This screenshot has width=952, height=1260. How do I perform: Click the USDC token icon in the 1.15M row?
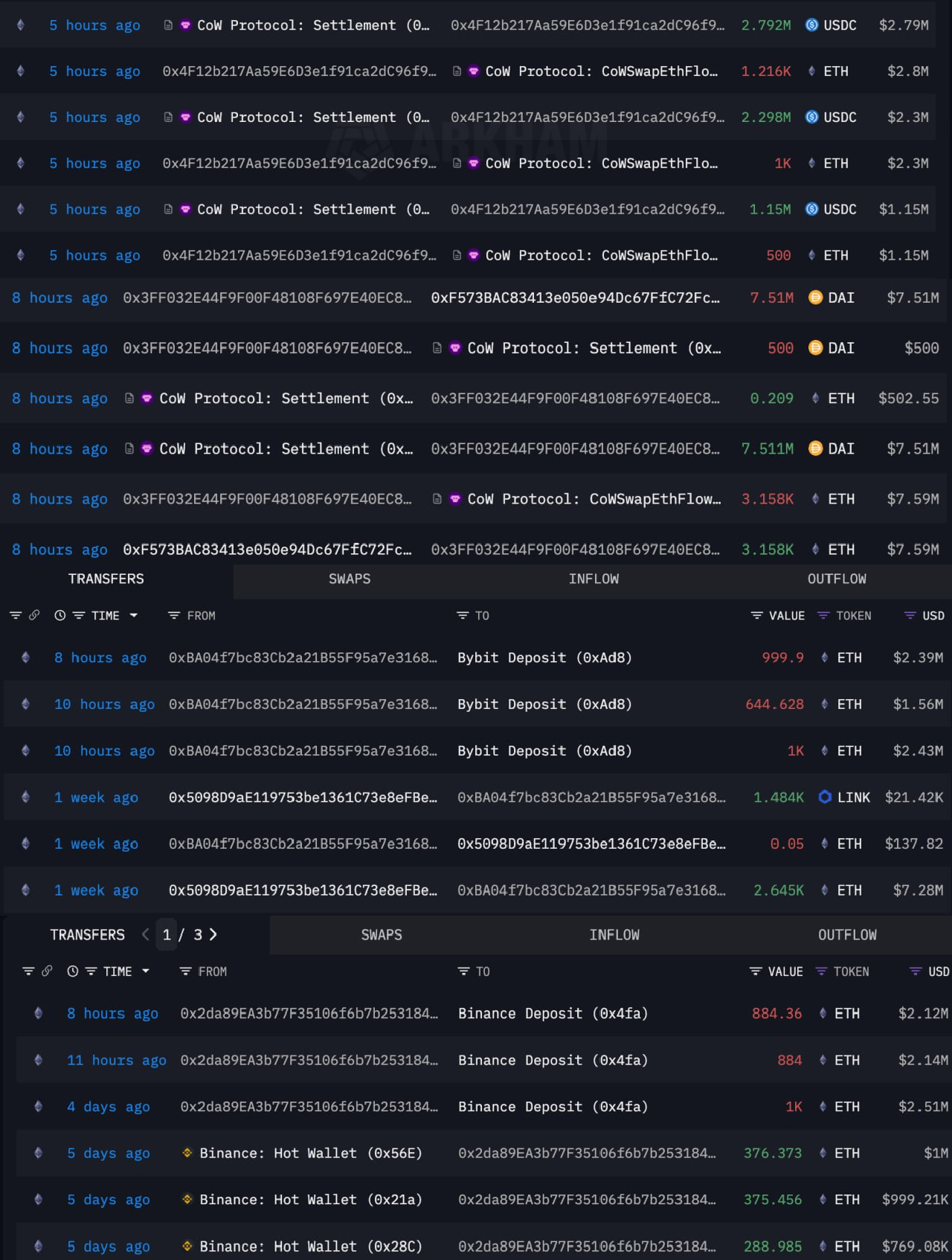click(x=811, y=210)
